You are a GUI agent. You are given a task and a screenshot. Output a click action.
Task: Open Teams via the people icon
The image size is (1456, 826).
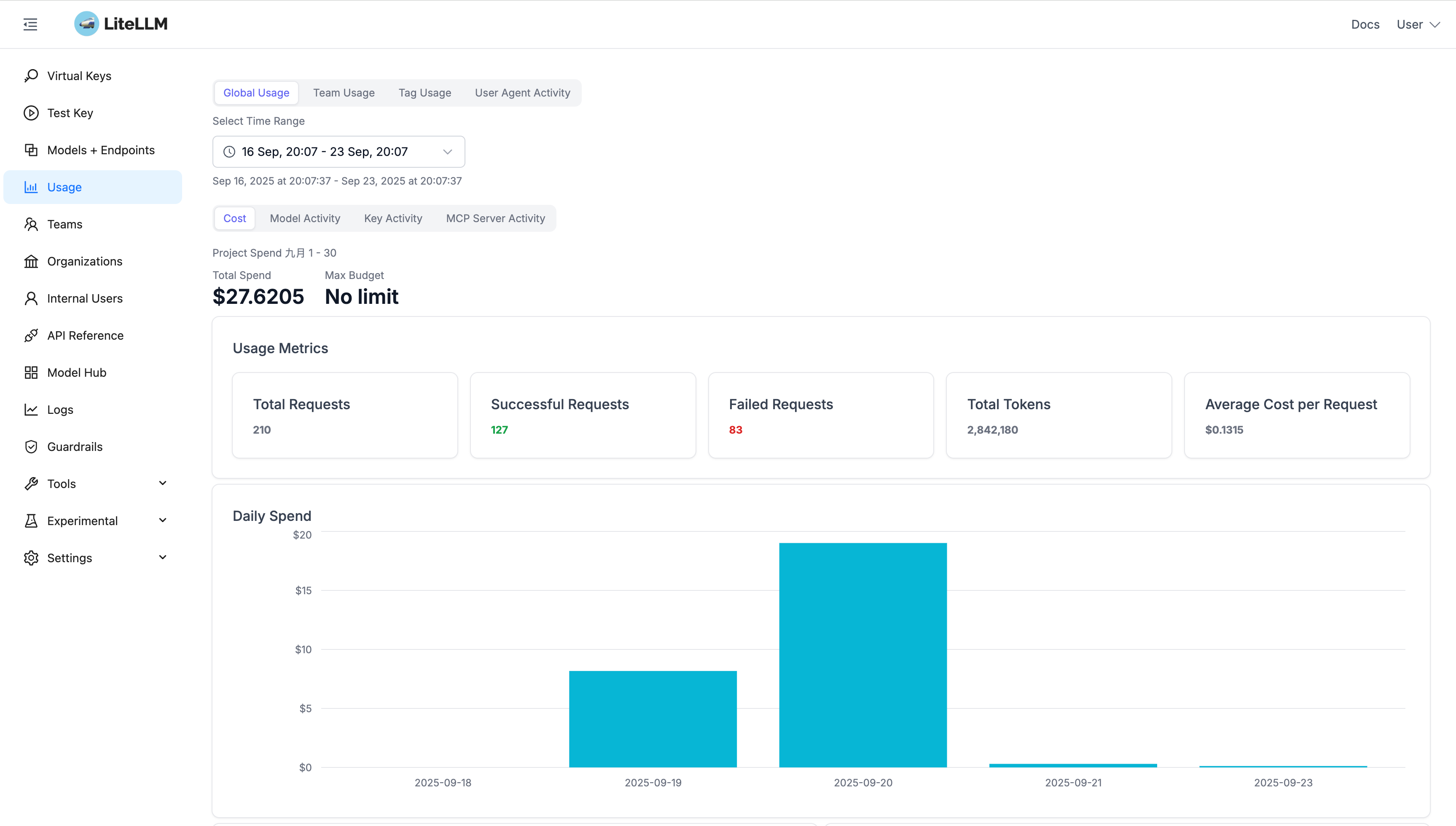tap(31, 224)
